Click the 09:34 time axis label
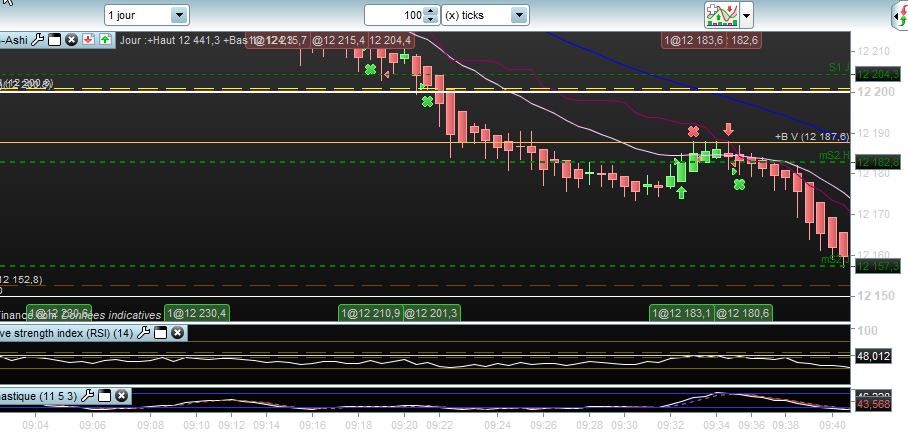The image size is (908, 432). (717, 423)
